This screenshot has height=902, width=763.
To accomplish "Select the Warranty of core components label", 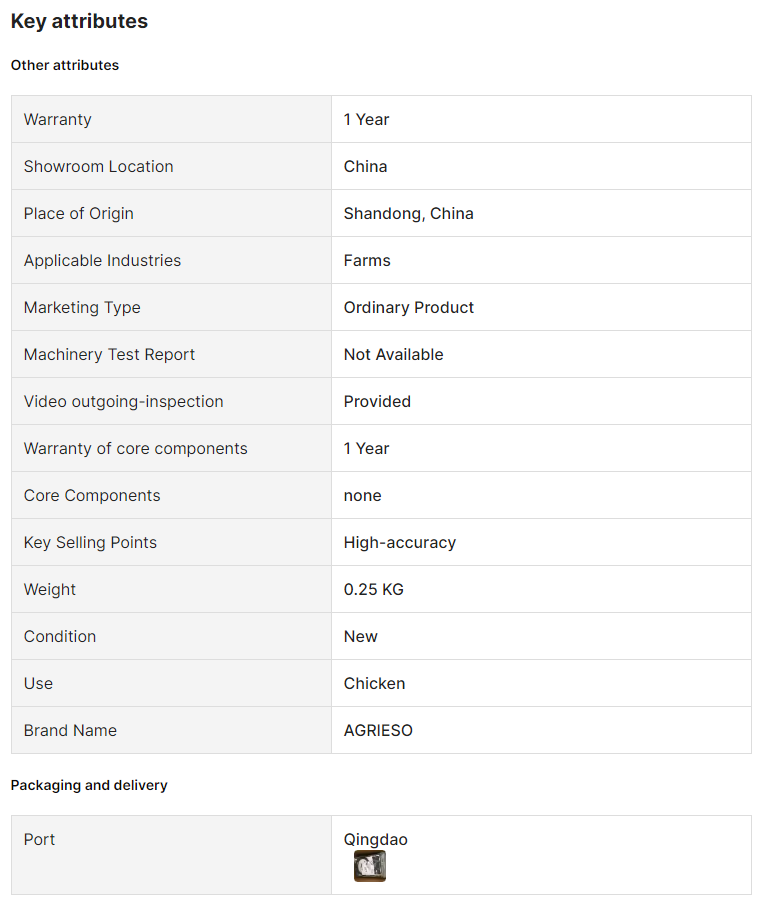I will point(136,449).
